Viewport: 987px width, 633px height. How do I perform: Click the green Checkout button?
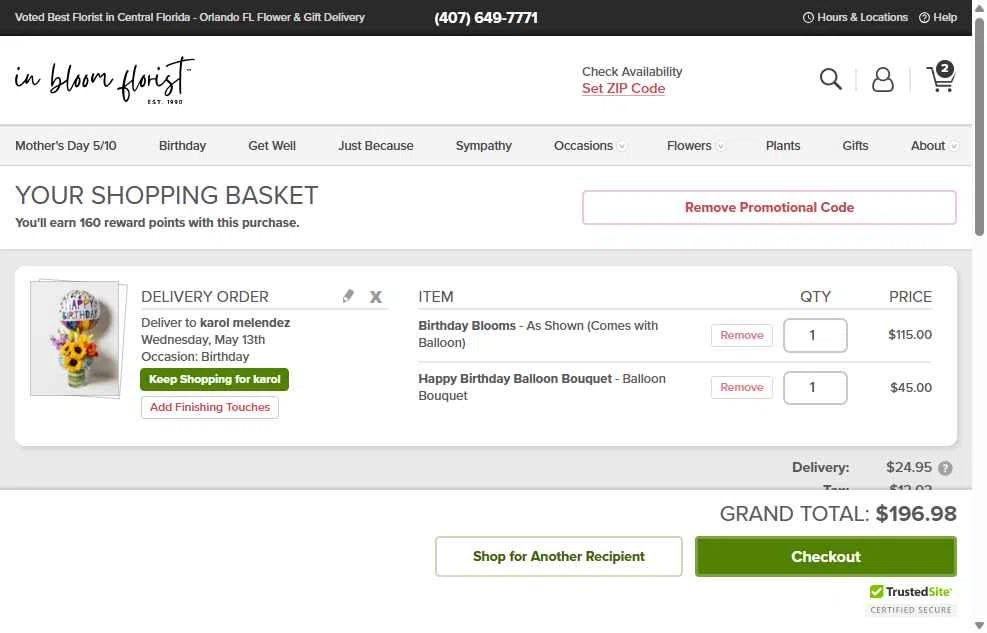(826, 557)
